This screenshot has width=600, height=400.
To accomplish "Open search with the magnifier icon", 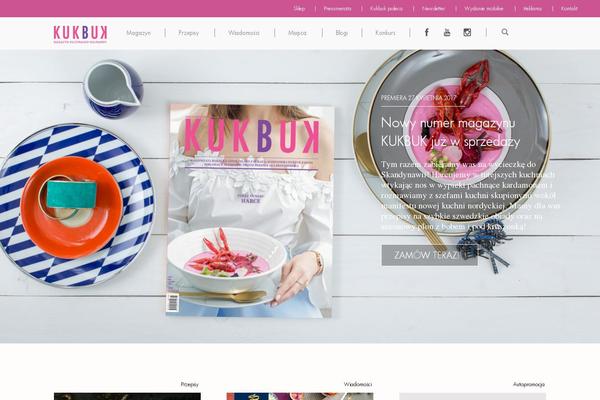I will tap(505, 32).
